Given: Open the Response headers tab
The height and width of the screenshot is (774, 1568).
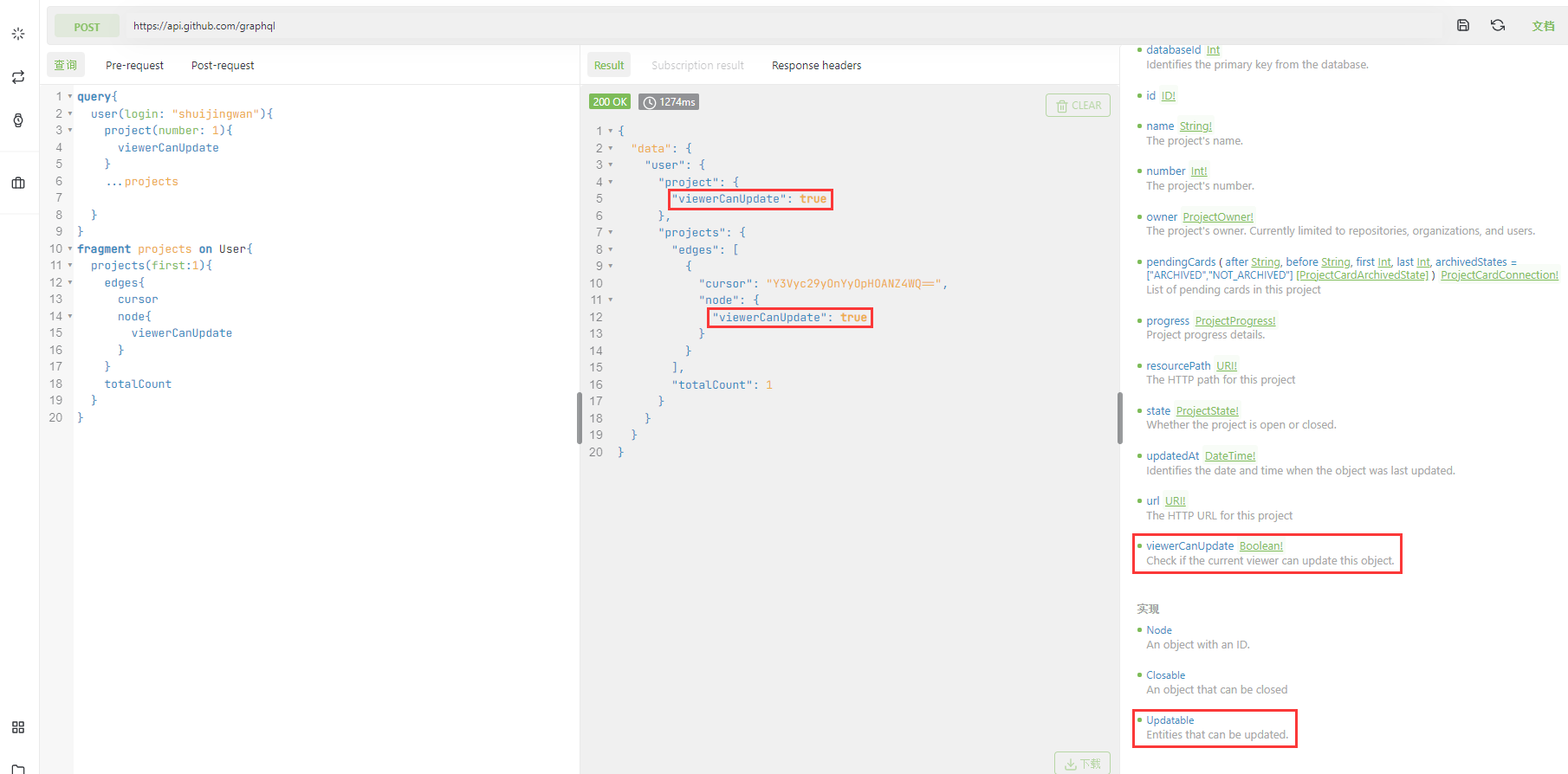Looking at the screenshot, I should pyautogui.click(x=816, y=65).
